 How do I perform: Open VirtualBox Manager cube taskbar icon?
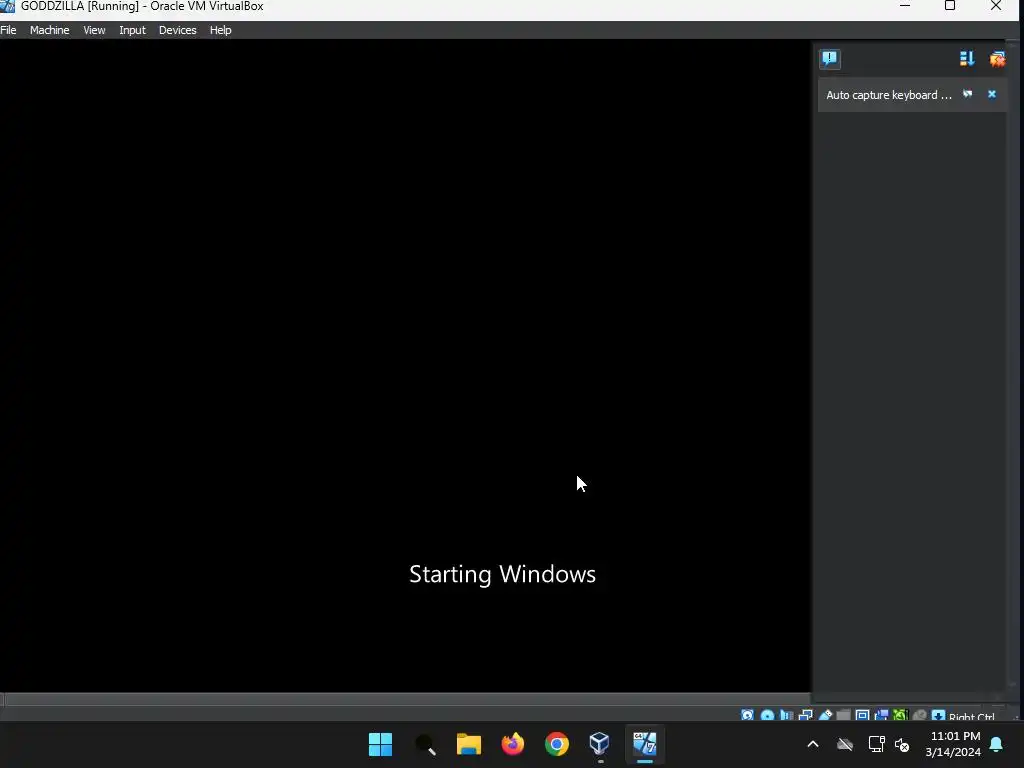pos(600,744)
